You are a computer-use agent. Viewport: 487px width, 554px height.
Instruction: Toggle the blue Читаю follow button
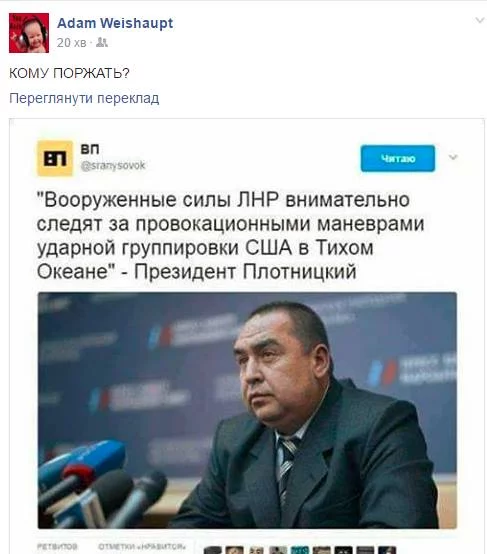coord(398,158)
